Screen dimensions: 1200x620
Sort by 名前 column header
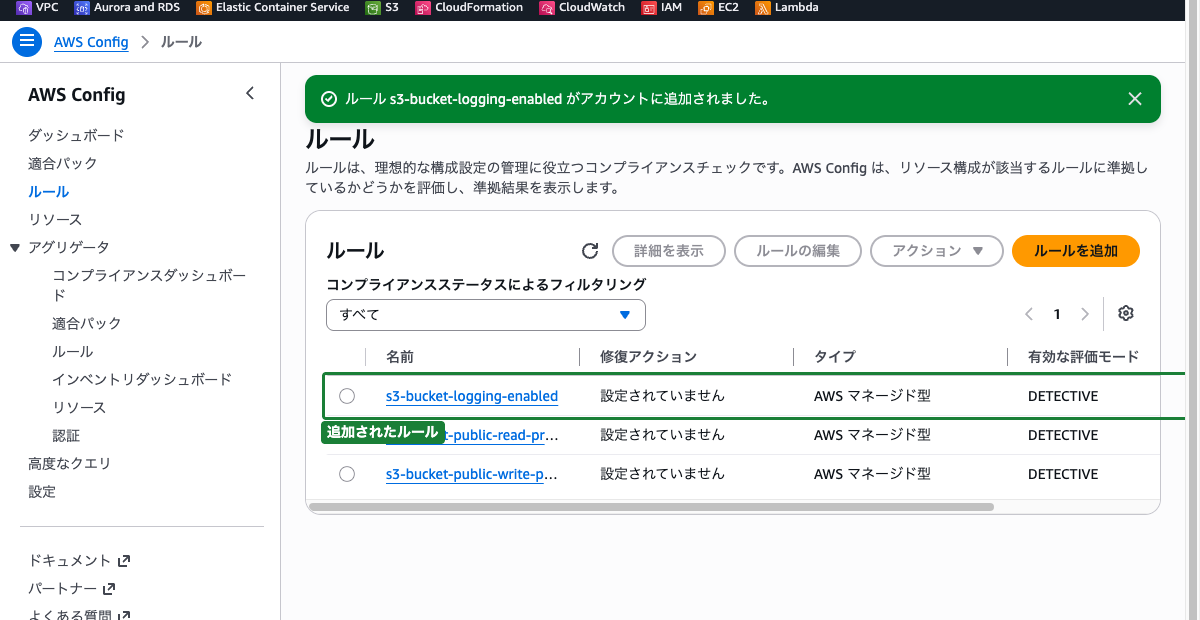(x=400, y=356)
